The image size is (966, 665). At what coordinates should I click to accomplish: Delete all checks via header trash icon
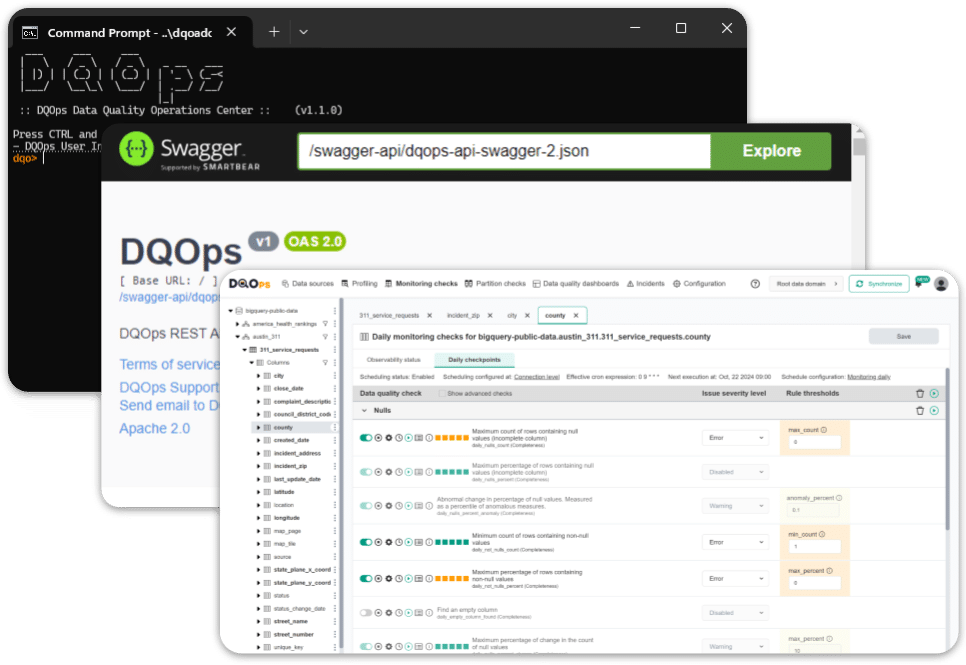point(920,393)
